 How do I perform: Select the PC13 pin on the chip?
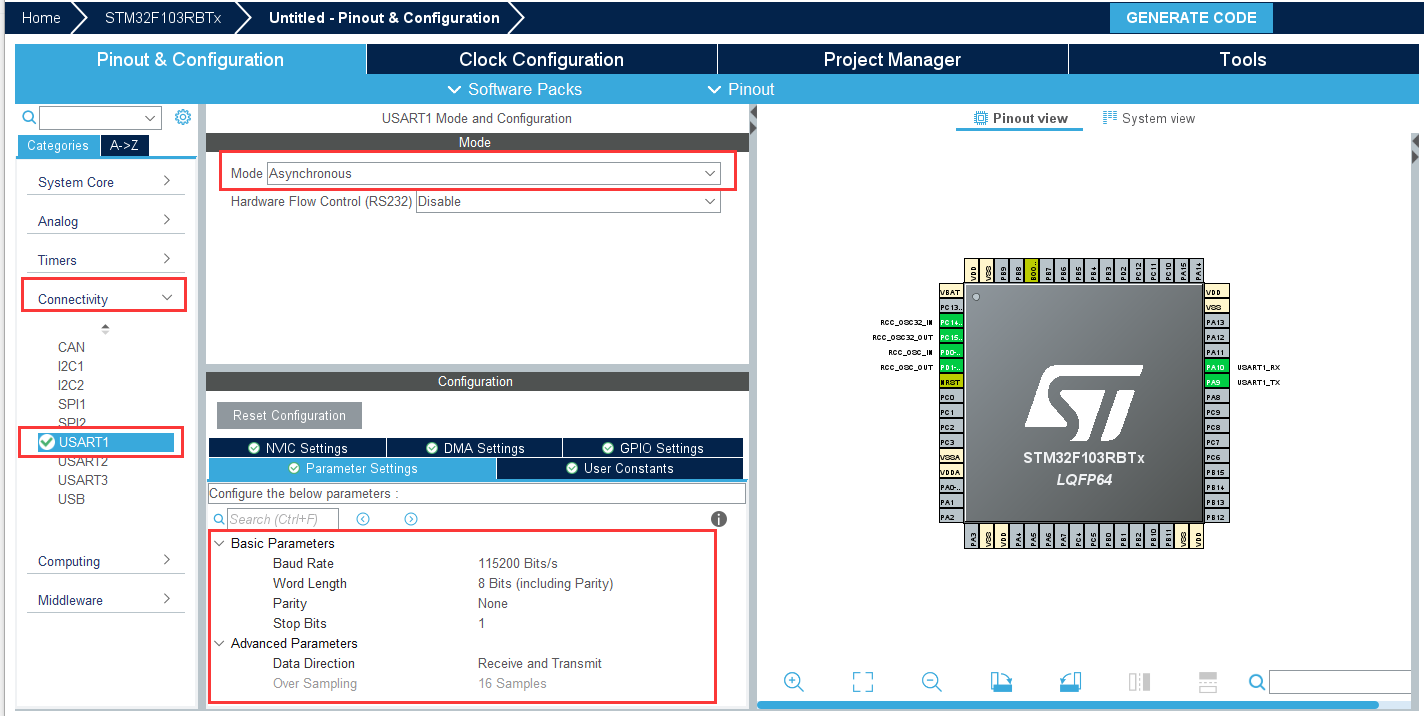pyautogui.click(x=951, y=307)
